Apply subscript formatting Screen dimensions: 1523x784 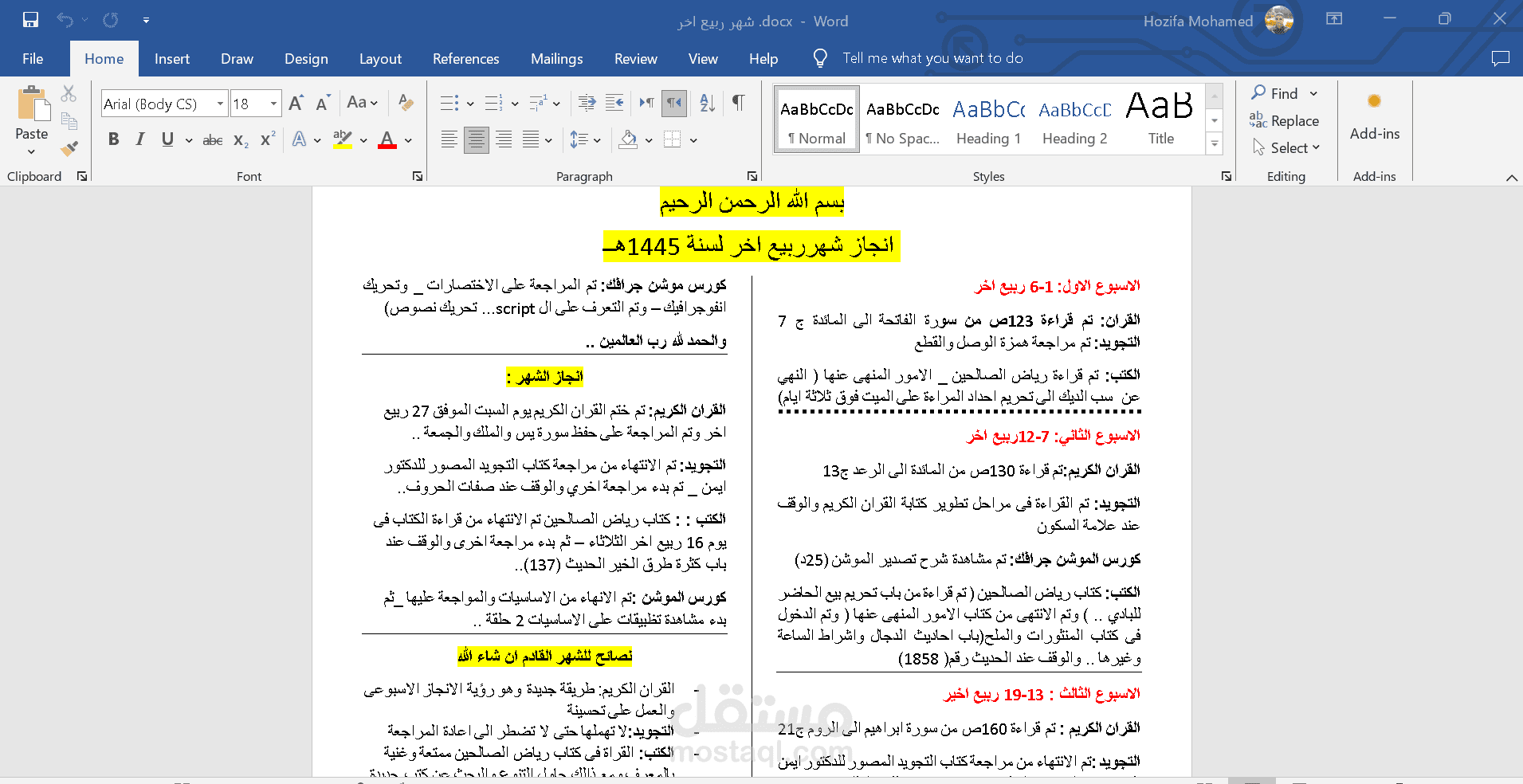point(241,140)
